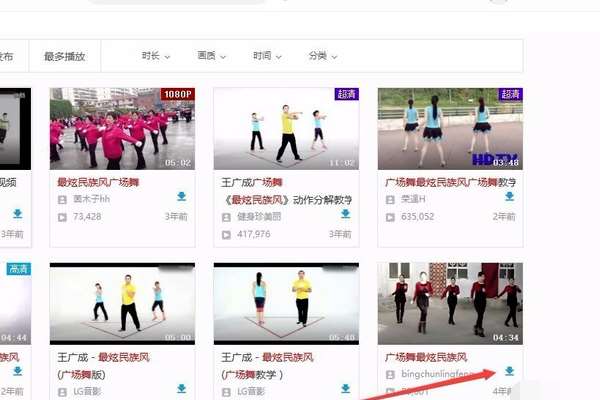The image size is (600, 400).
Task: Click uploader icon beside 荣逞H
Action: tap(390, 199)
